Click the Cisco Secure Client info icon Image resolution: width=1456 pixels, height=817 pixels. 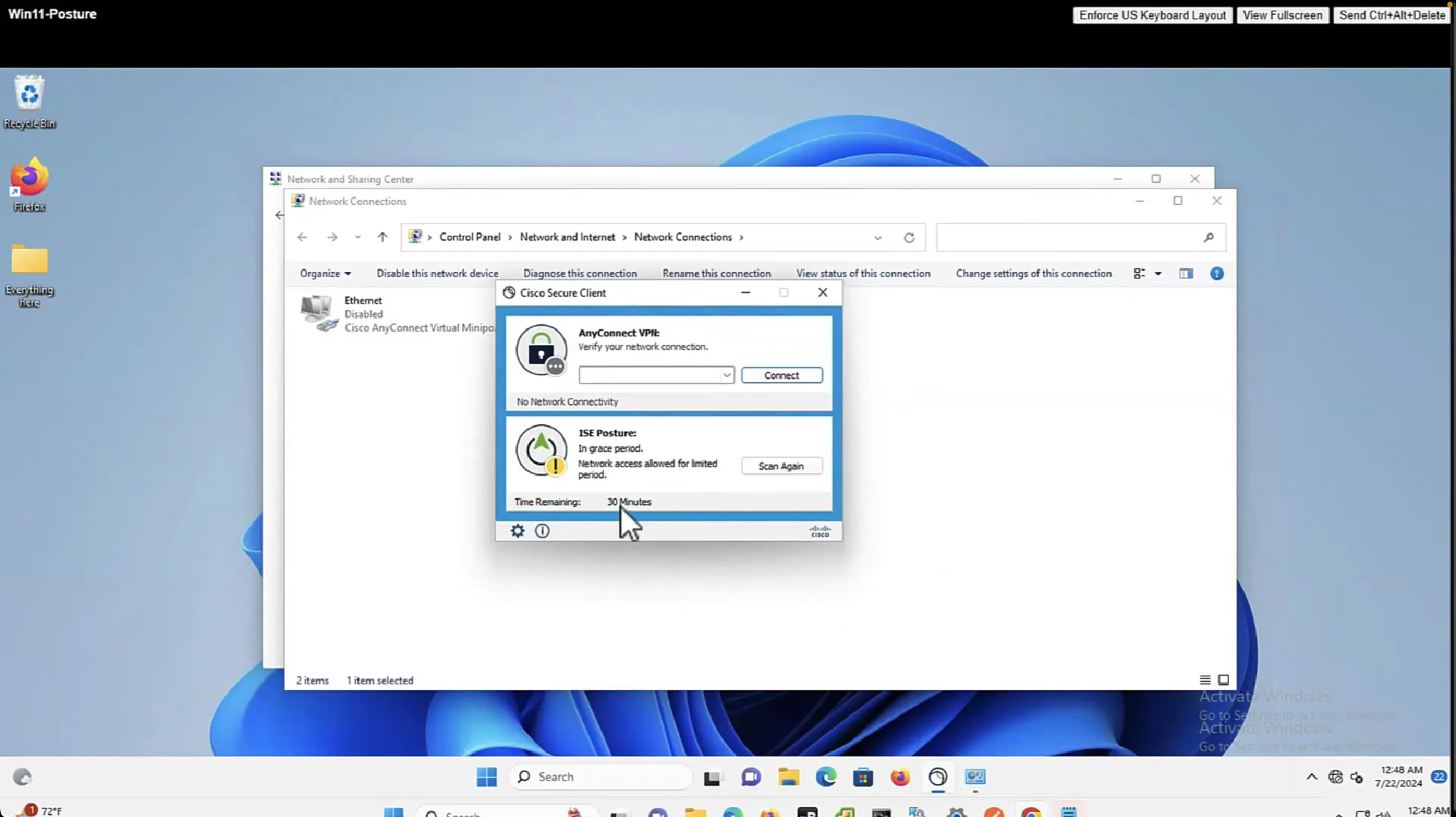tap(542, 531)
